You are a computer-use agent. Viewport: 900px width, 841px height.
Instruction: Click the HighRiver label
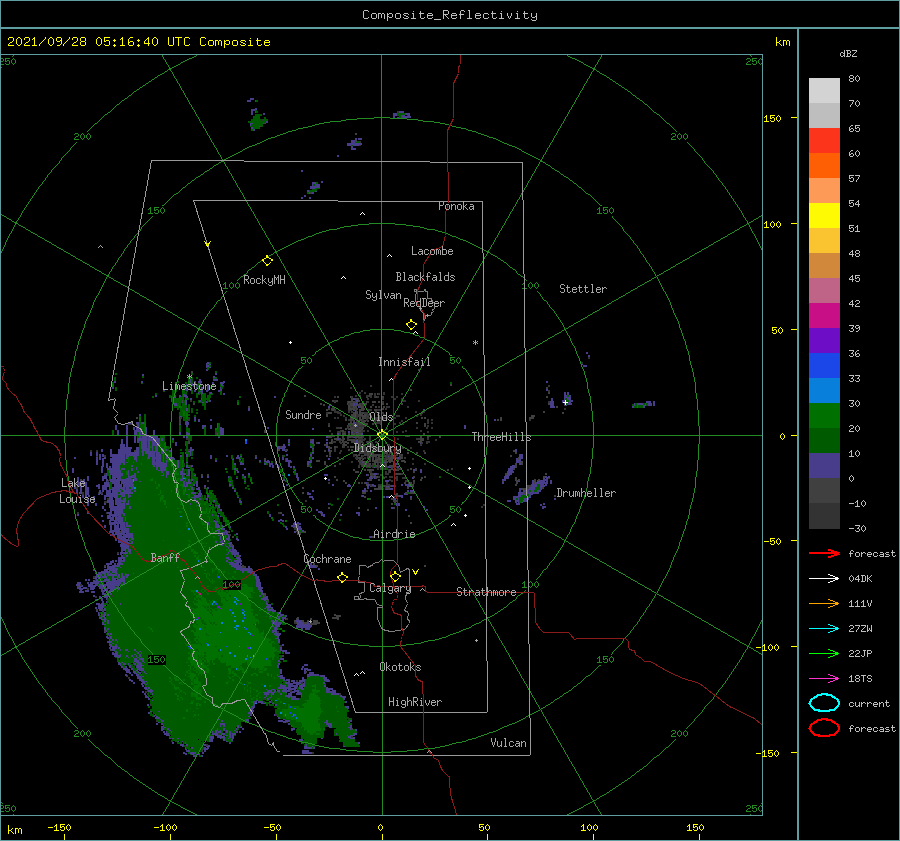pos(414,702)
